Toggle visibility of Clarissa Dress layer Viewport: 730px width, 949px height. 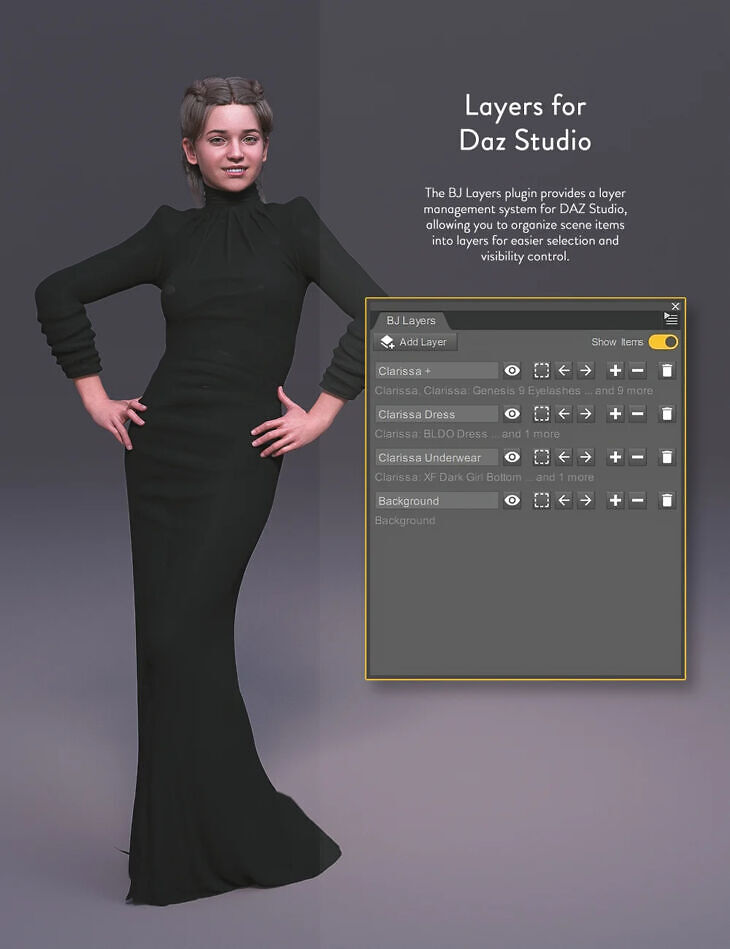[x=512, y=414]
